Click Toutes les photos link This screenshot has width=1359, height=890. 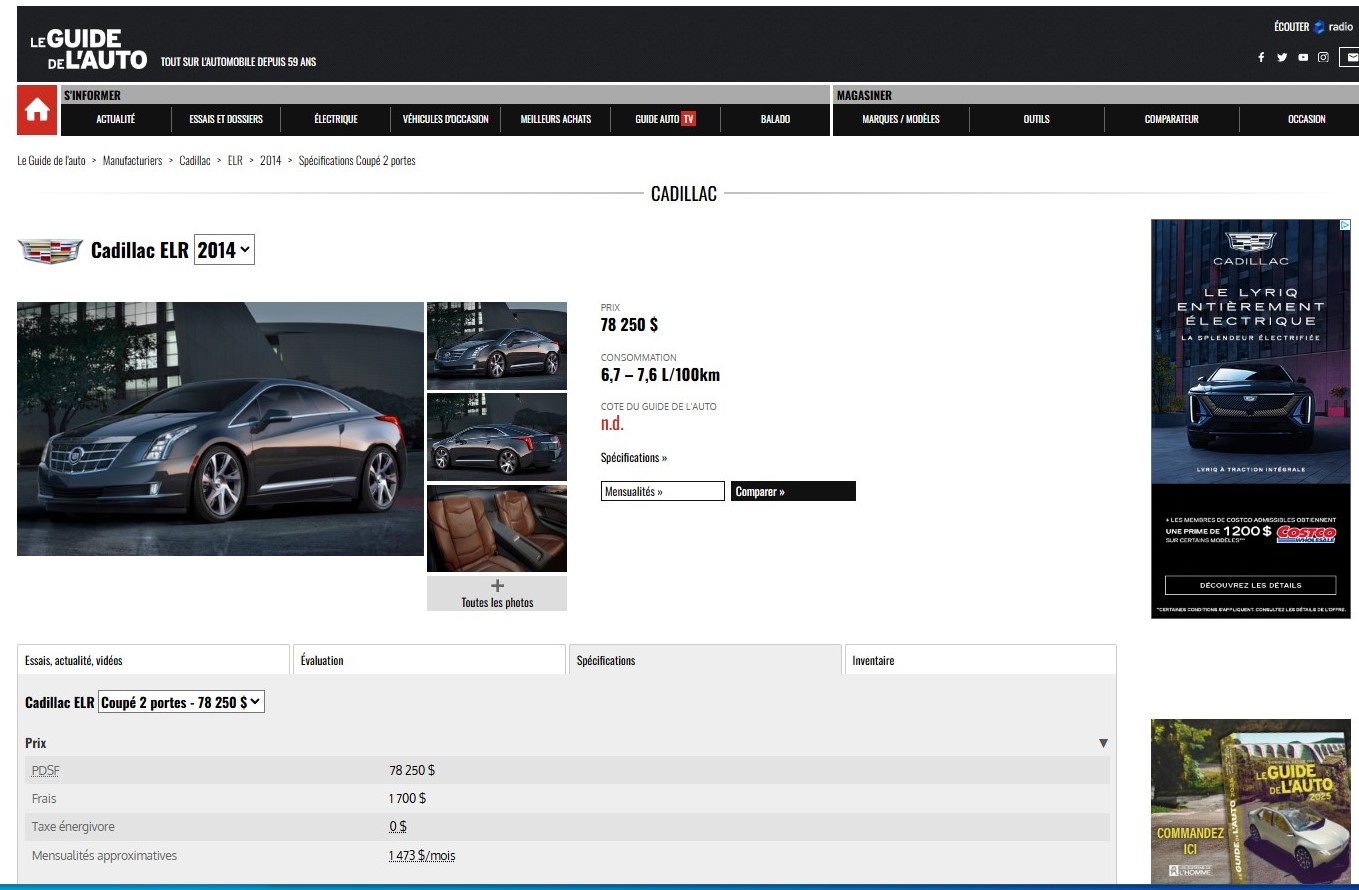[x=497, y=602]
